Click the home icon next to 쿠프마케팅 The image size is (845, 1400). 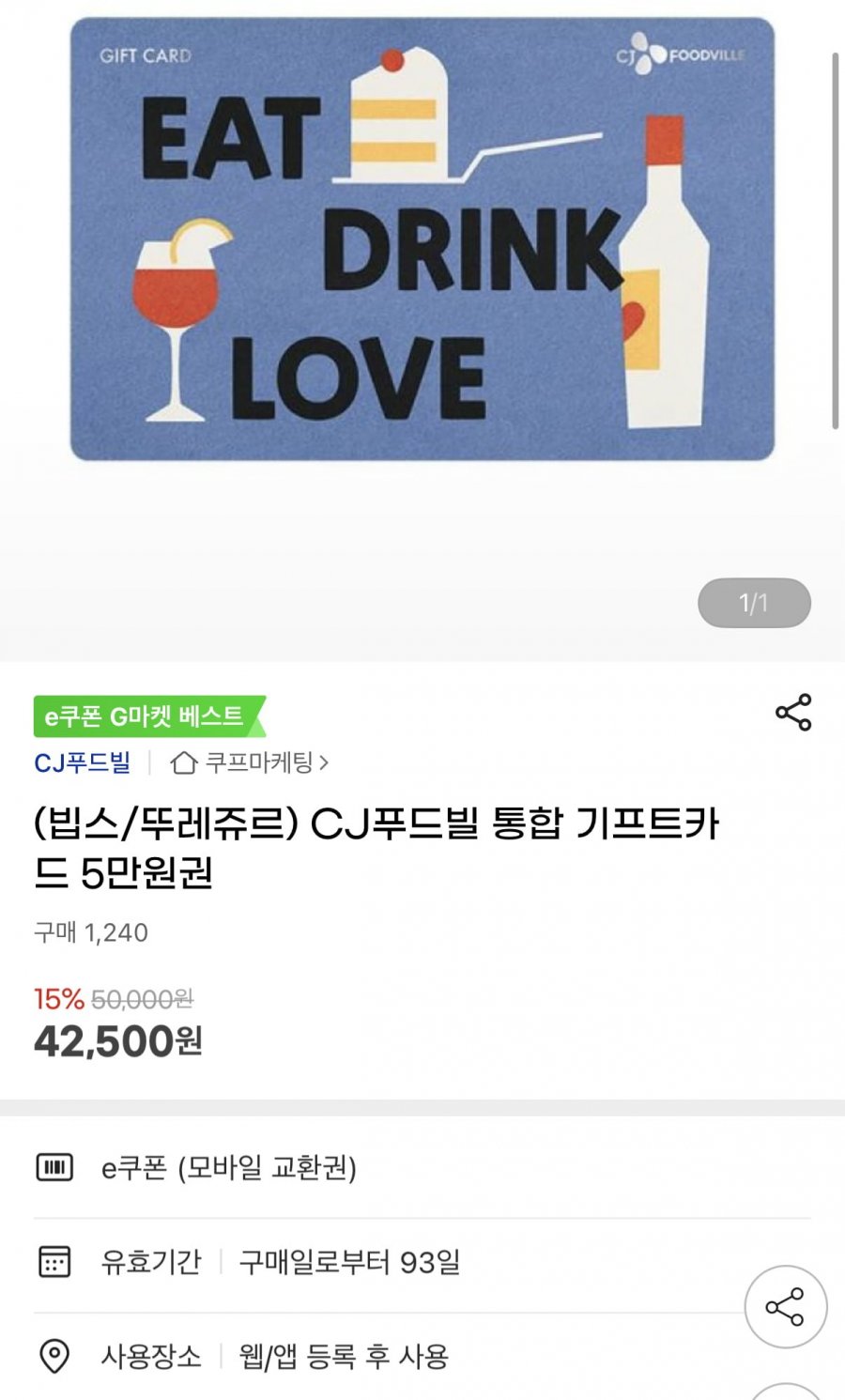pyautogui.click(x=183, y=763)
